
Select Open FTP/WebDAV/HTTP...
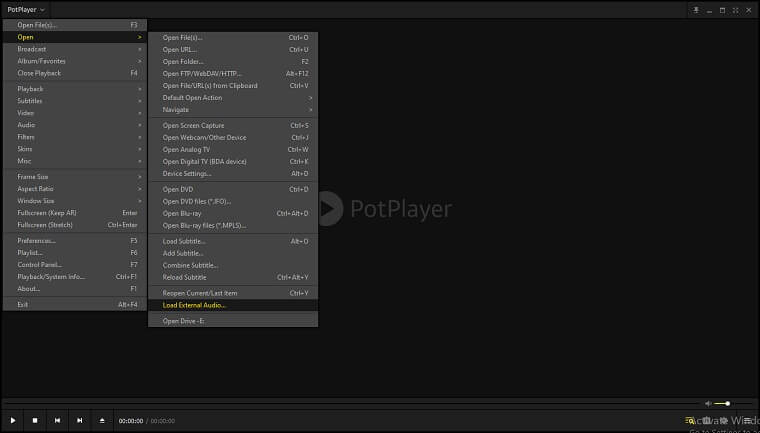tap(233, 74)
